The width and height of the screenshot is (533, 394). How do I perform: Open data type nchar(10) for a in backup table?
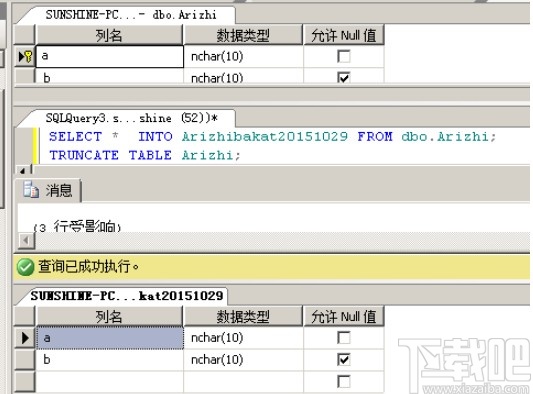[243, 338]
